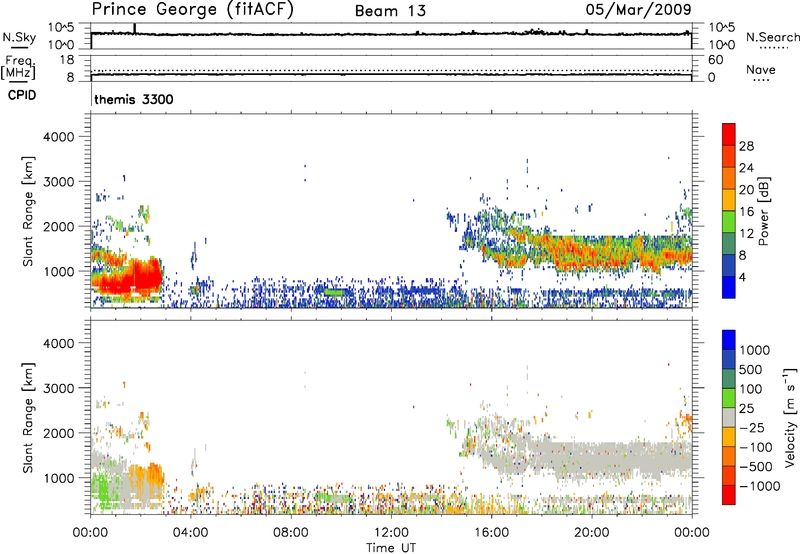Click the '08:00' time axis tick label

pos(291,533)
